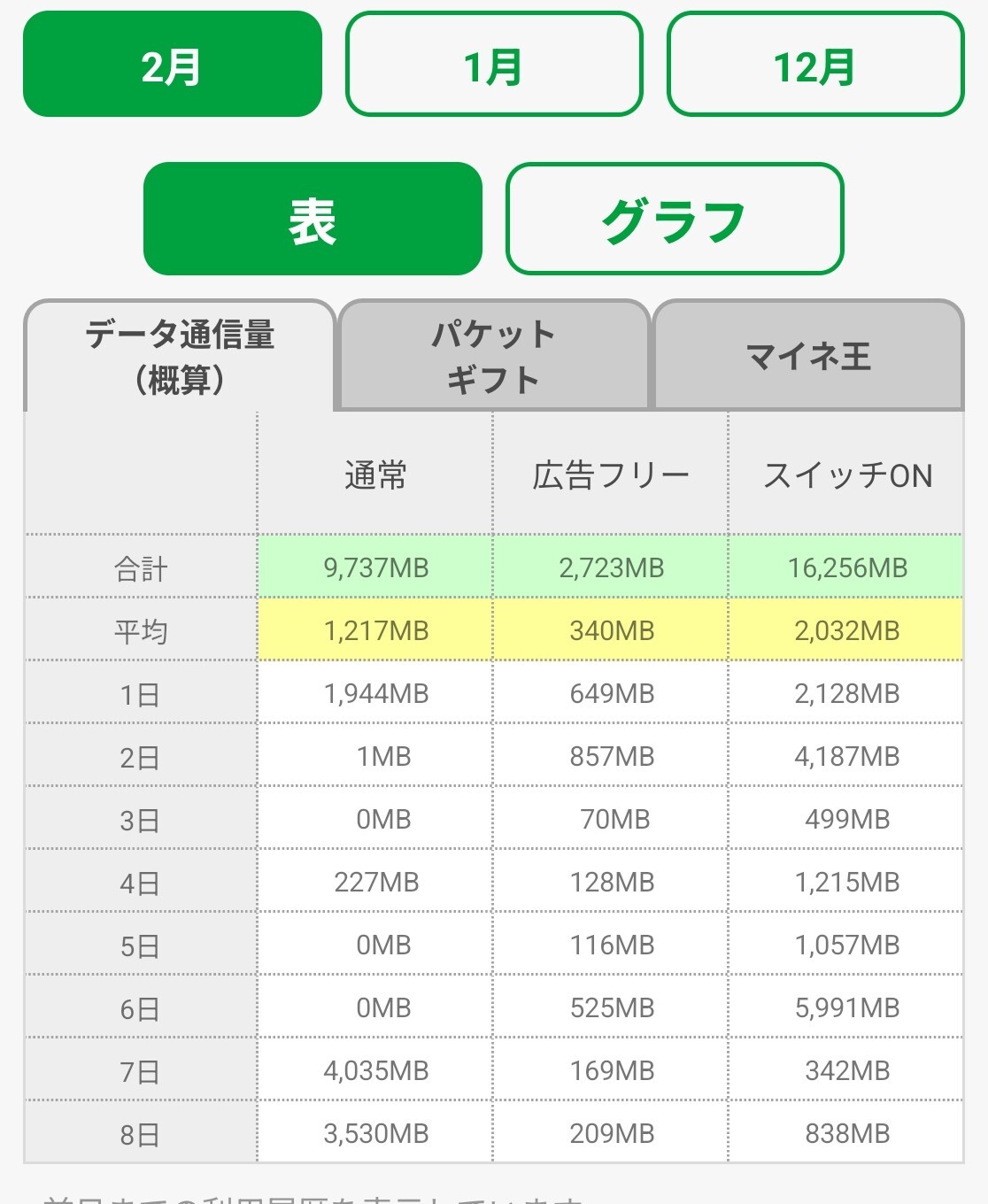Open the データ通信量（概算） tab

(180, 357)
